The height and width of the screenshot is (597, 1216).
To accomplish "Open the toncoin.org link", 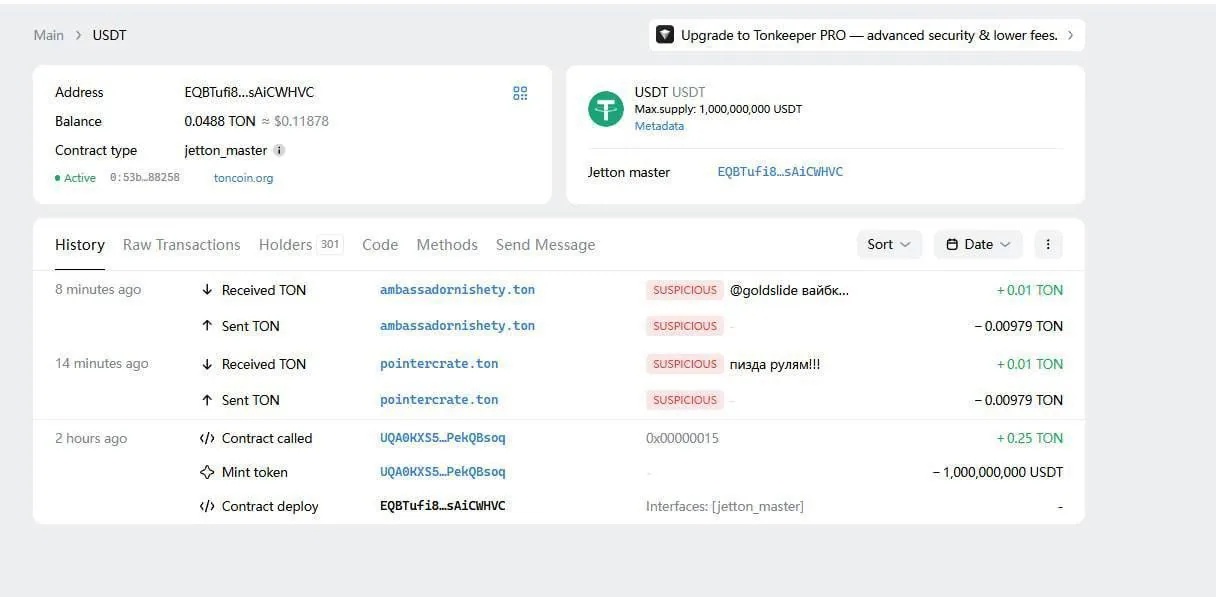I will coord(243,178).
